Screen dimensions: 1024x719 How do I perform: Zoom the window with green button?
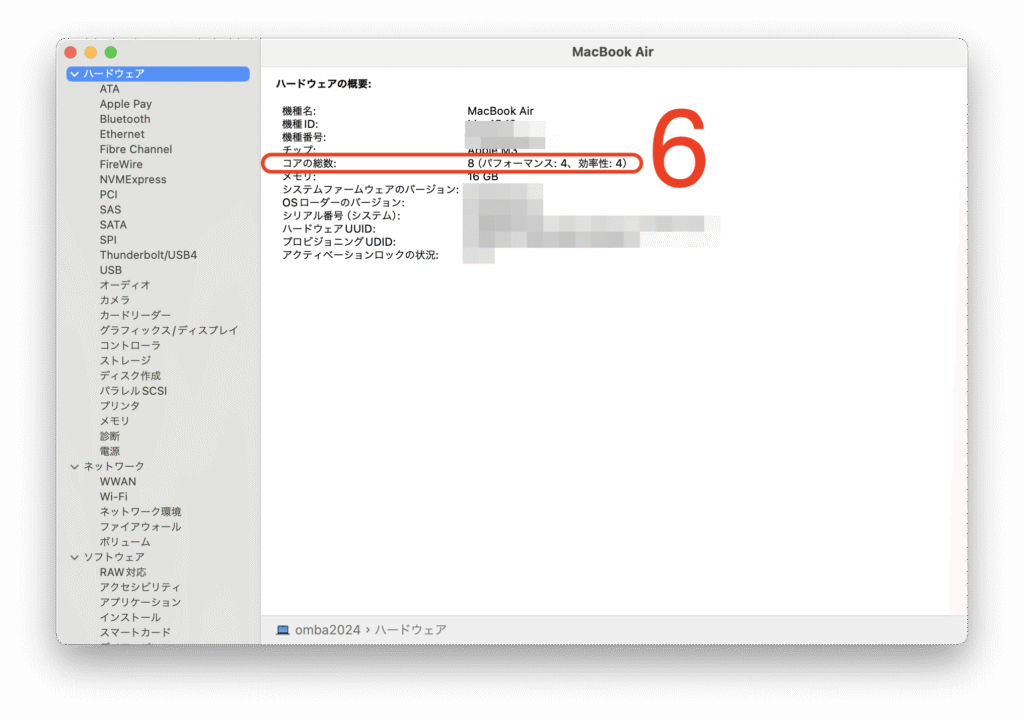[x=111, y=52]
